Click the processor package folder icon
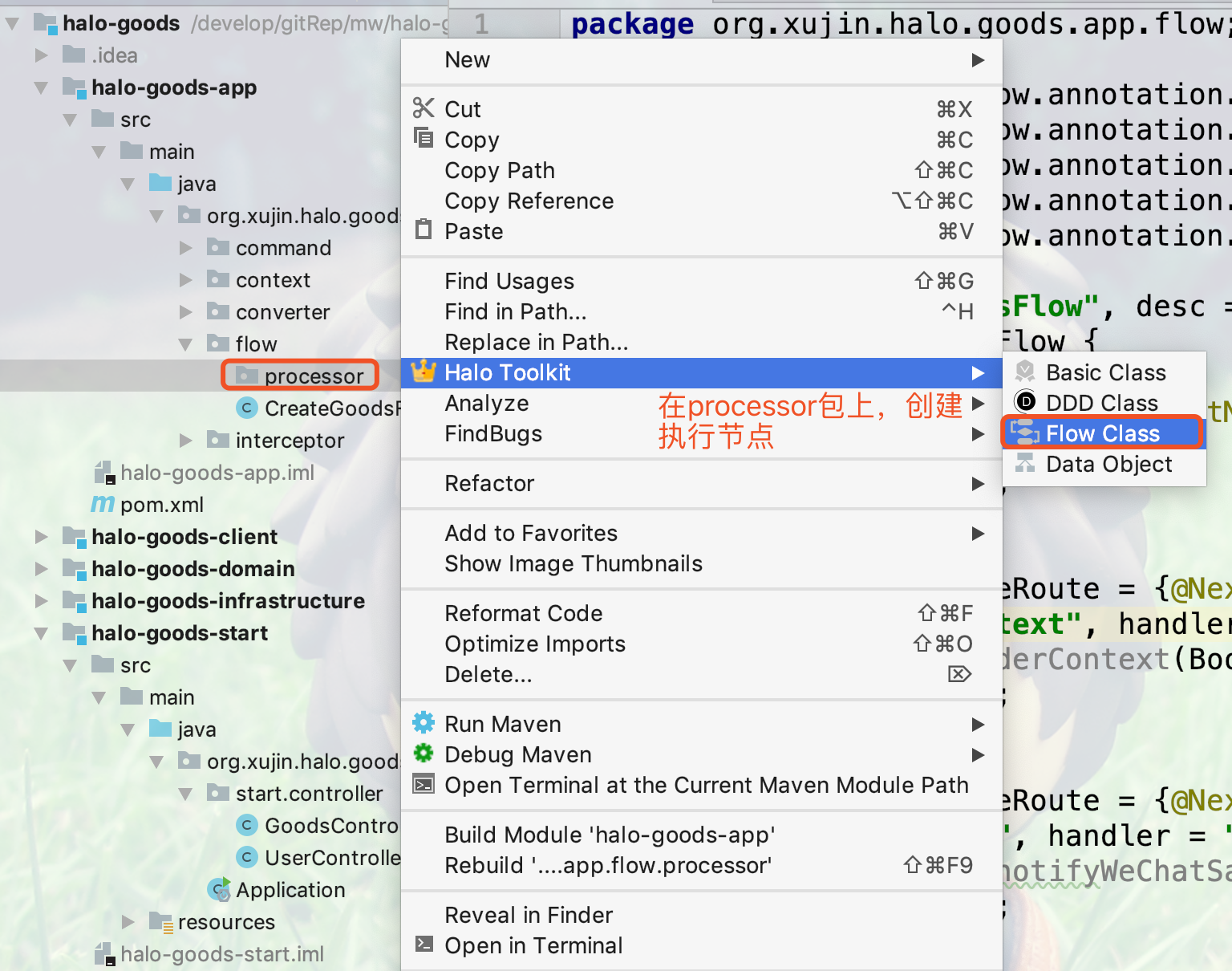Image resolution: width=1232 pixels, height=971 pixels. pyautogui.click(x=247, y=375)
